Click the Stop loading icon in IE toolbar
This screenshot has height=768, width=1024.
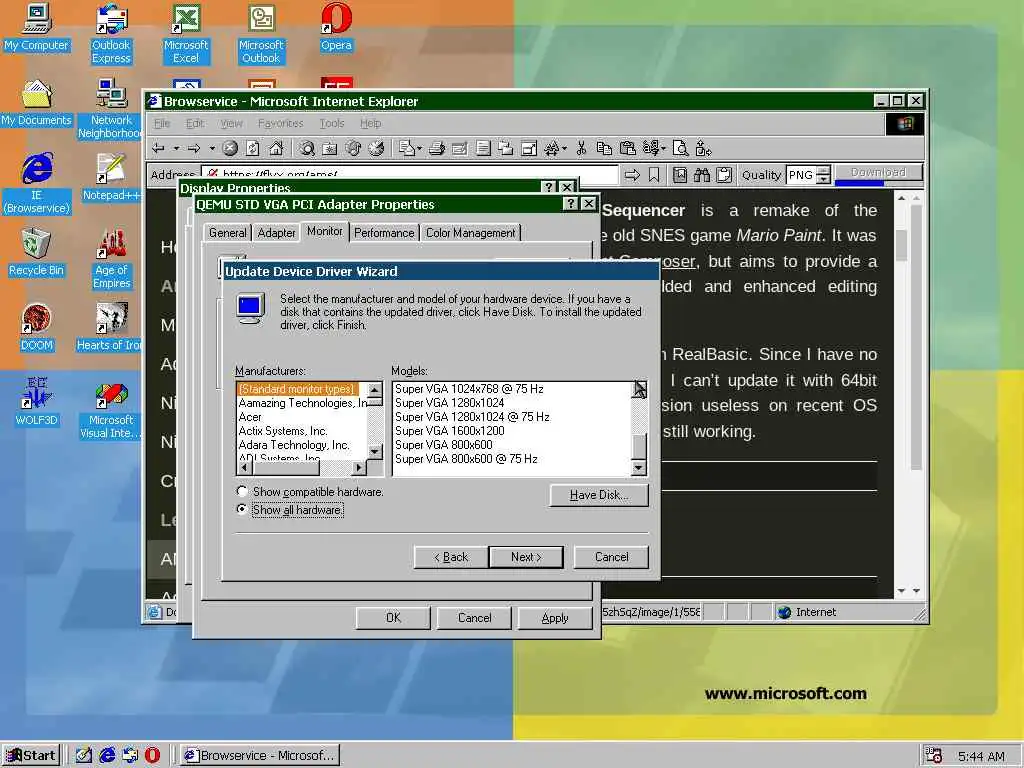pyautogui.click(x=230, y=149)
